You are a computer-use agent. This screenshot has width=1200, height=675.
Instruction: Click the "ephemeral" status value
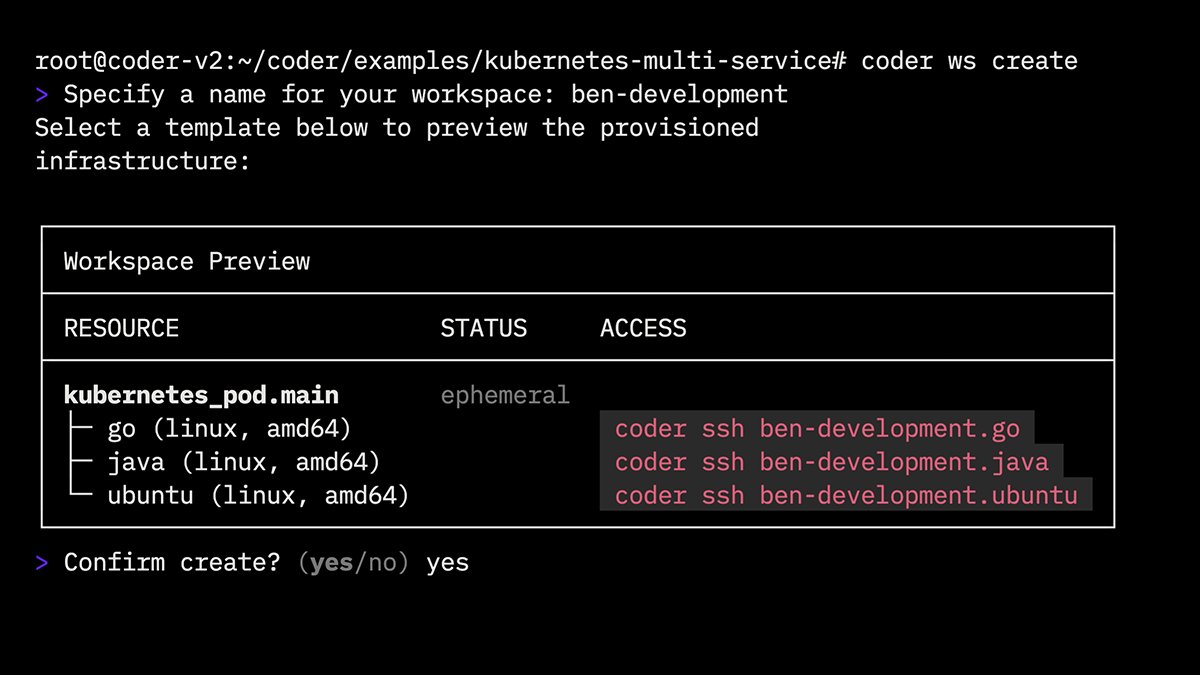point(505,396)
